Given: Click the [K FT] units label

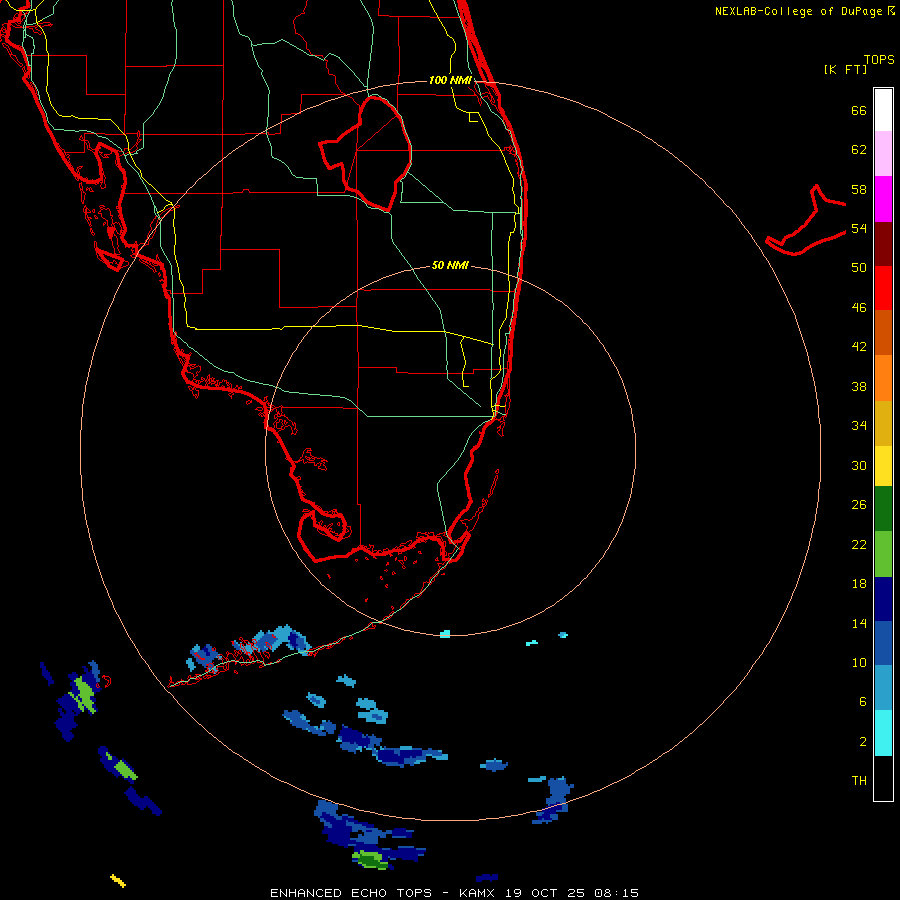Looking at the screenshot, I should (x=845, y=69).
